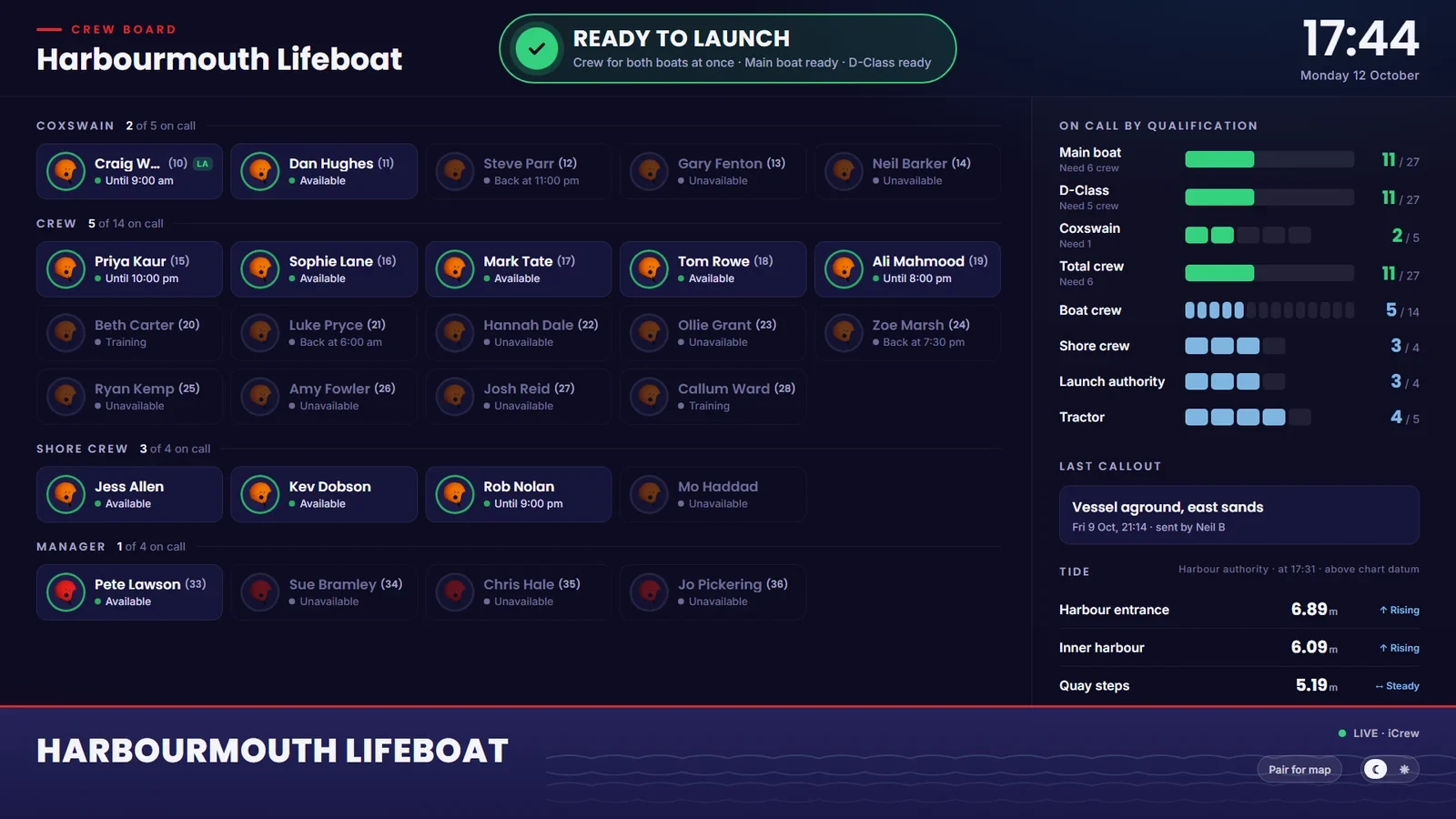This screenshot has width=1456, height=819.
Task: Click the rising arrow for Inner harbour
Action: click(1383, 649)
